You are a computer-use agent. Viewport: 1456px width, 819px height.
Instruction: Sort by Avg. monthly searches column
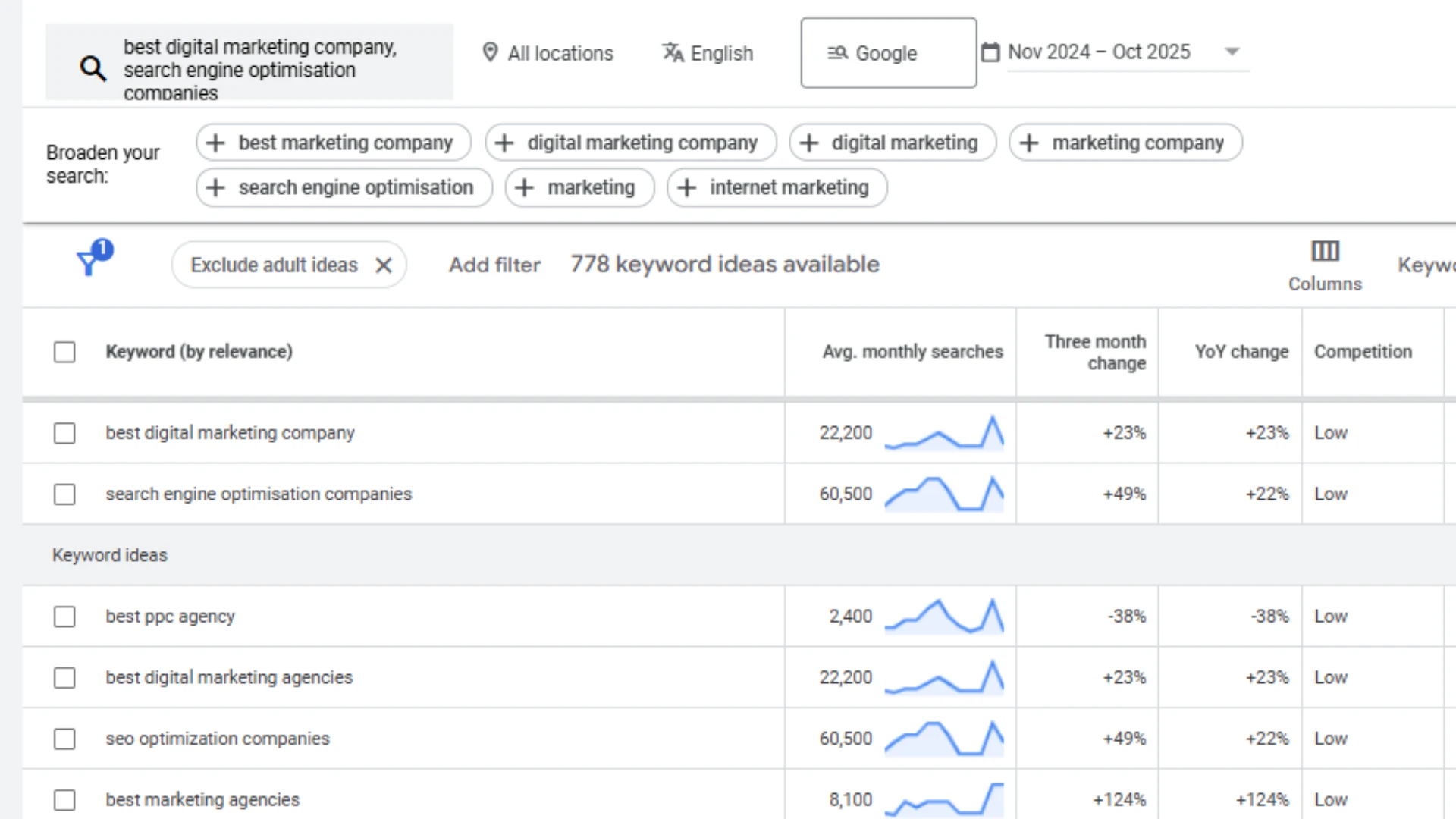(912, 352)
